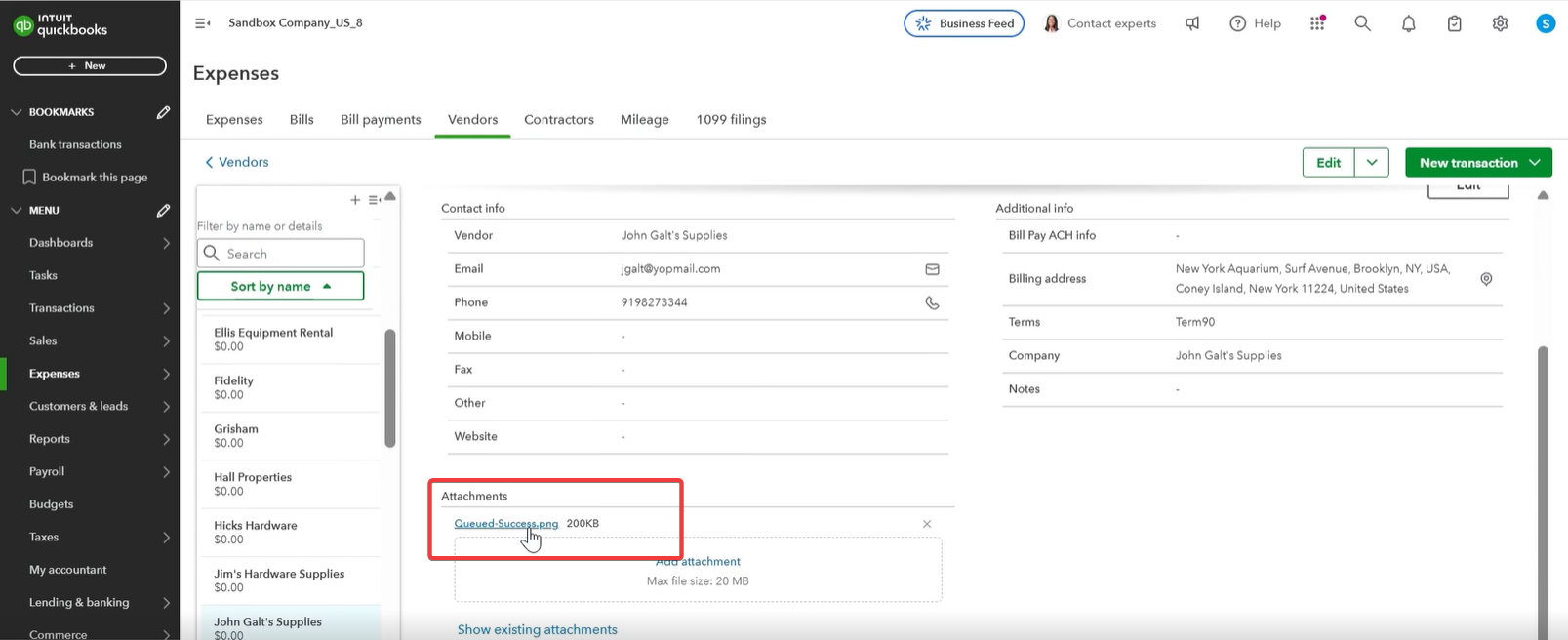Viewport: 1568px width, 640px height.
Task: Click the map pin icon by billing address
Action: 1486,279
